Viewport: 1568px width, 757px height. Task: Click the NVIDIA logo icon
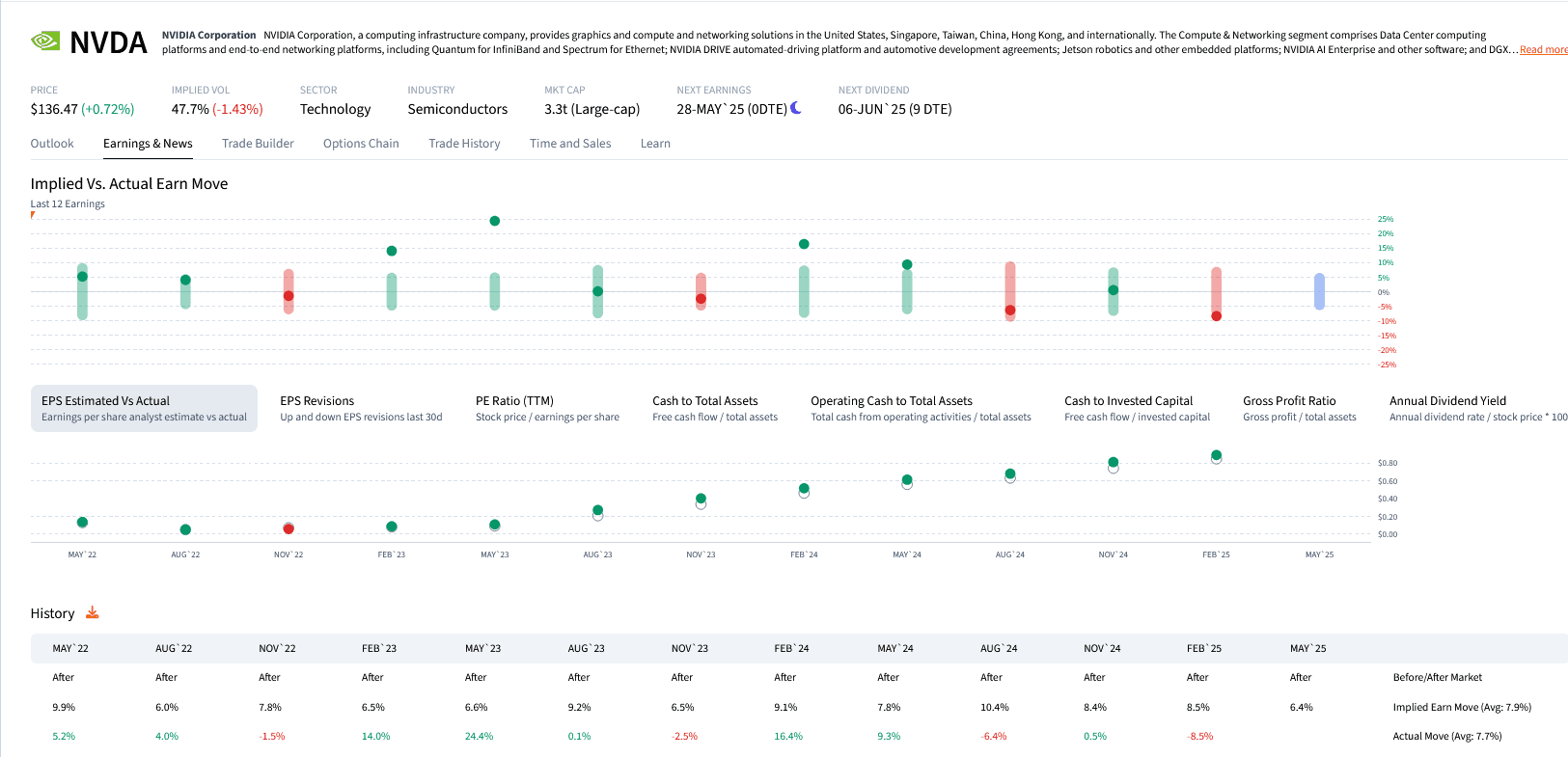point(45,41)
